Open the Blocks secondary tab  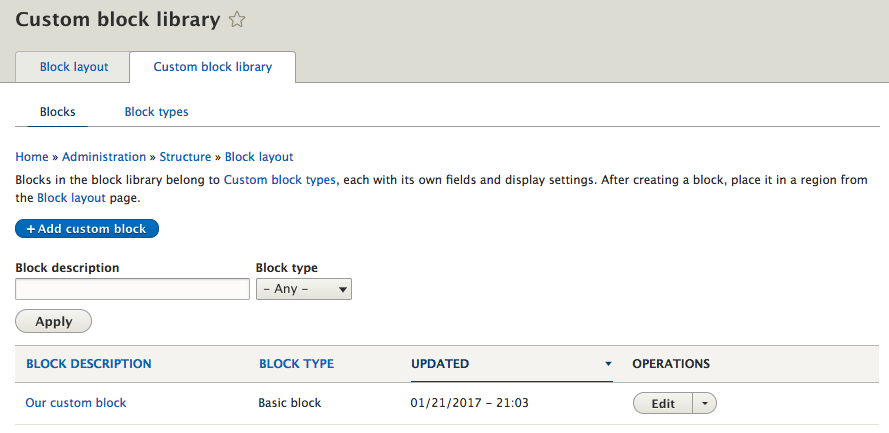click(58, 112)
